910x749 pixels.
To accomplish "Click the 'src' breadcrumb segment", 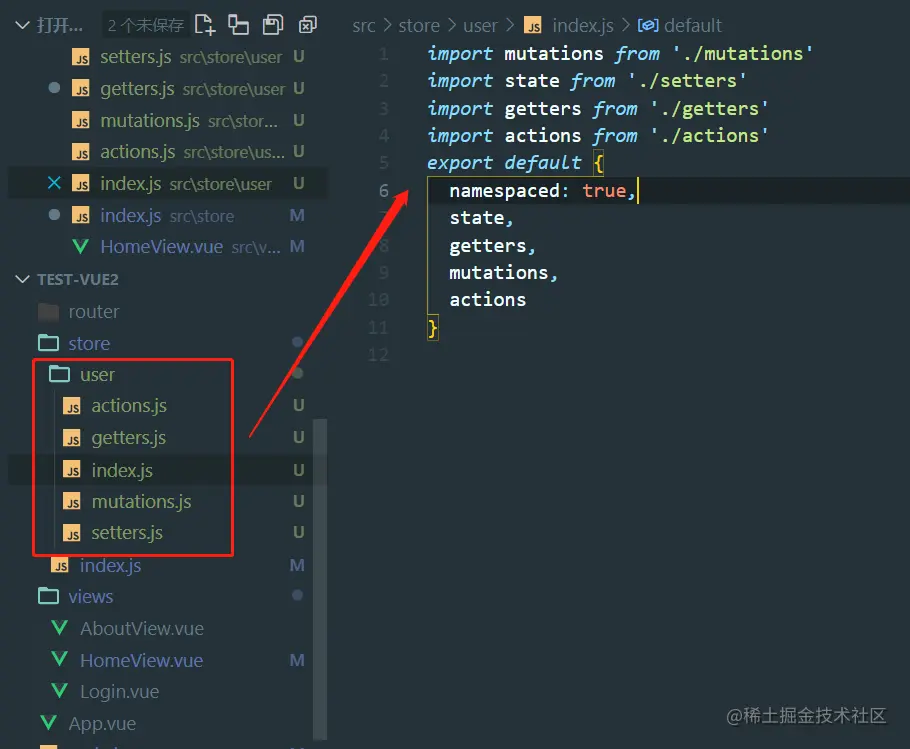I will click(364, 26).
